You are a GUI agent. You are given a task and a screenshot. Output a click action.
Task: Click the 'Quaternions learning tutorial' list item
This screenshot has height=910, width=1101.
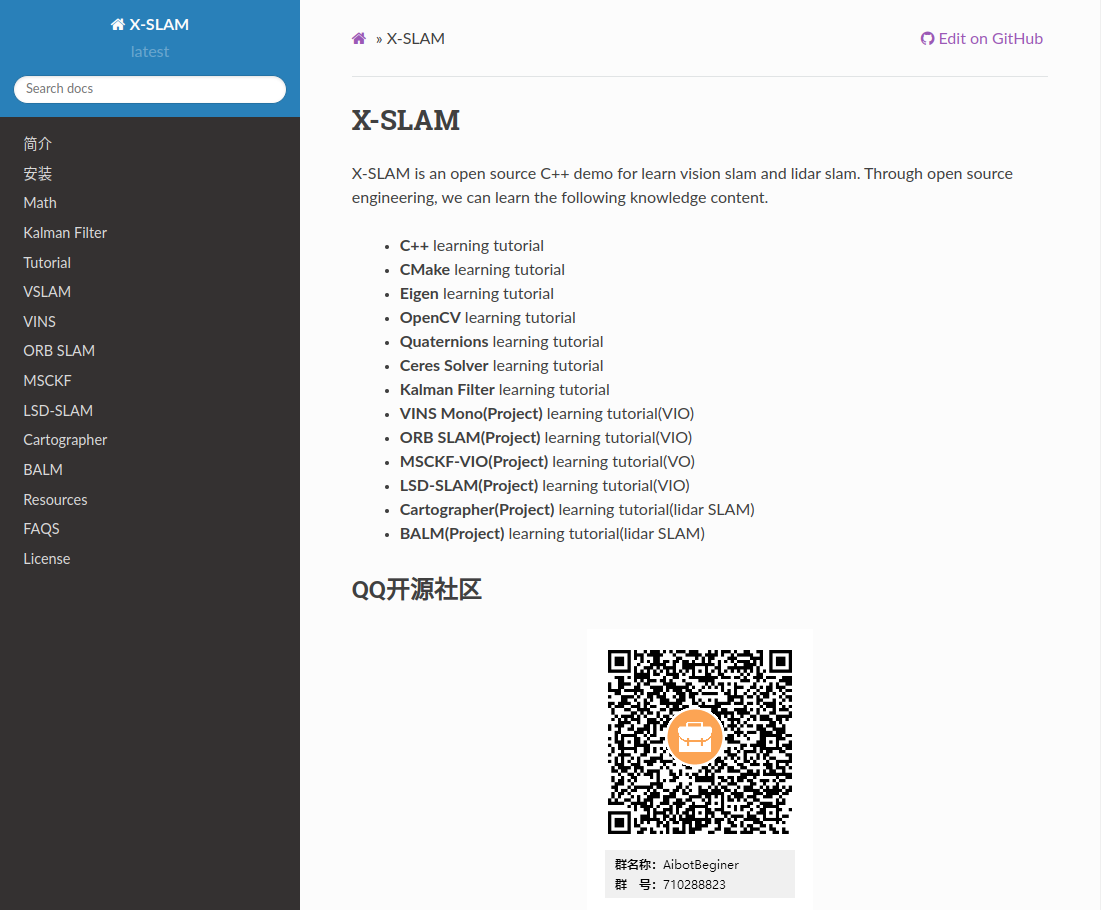(x=501, y=341)
